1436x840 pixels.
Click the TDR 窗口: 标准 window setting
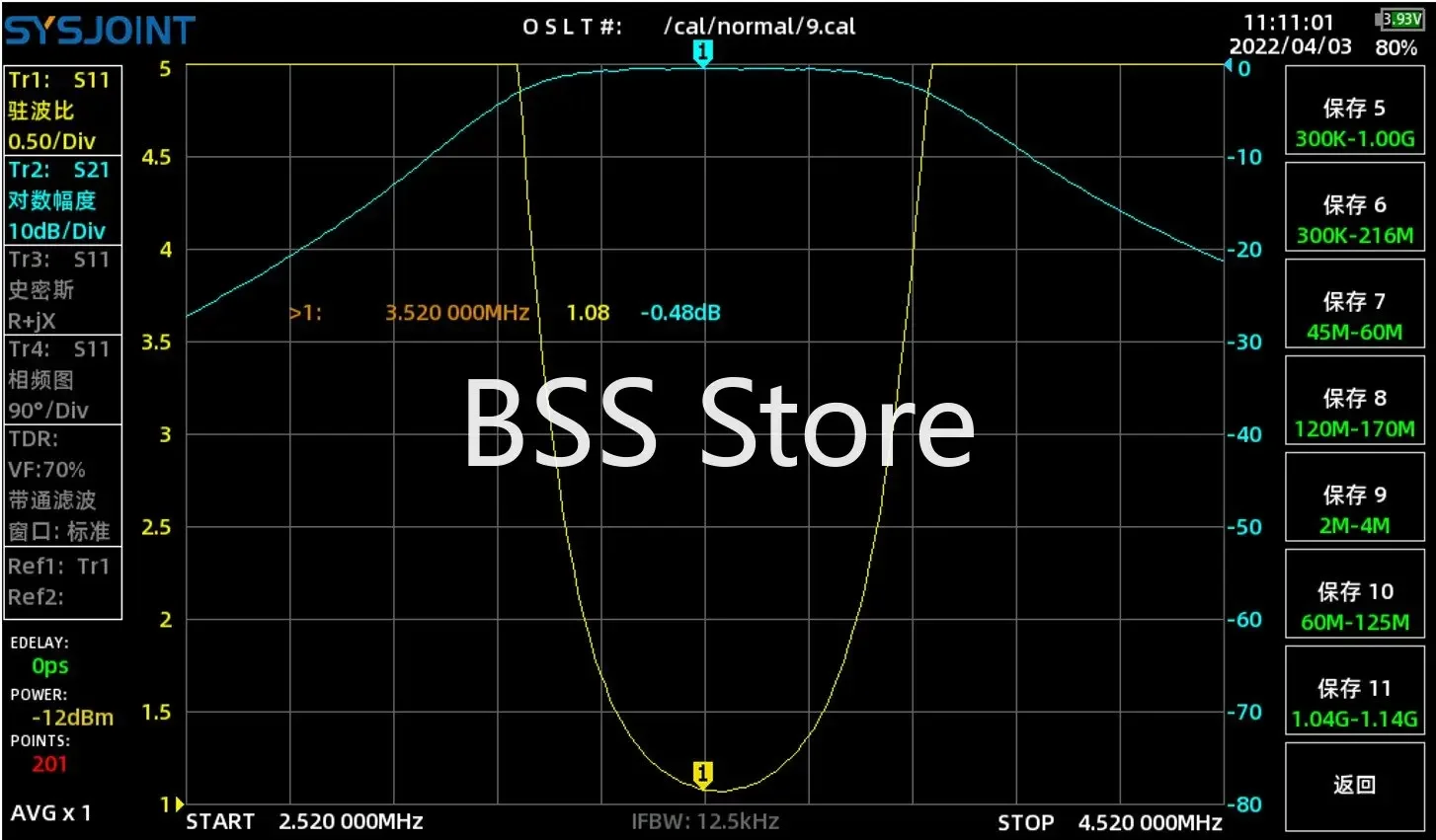(x=59, y=531)
